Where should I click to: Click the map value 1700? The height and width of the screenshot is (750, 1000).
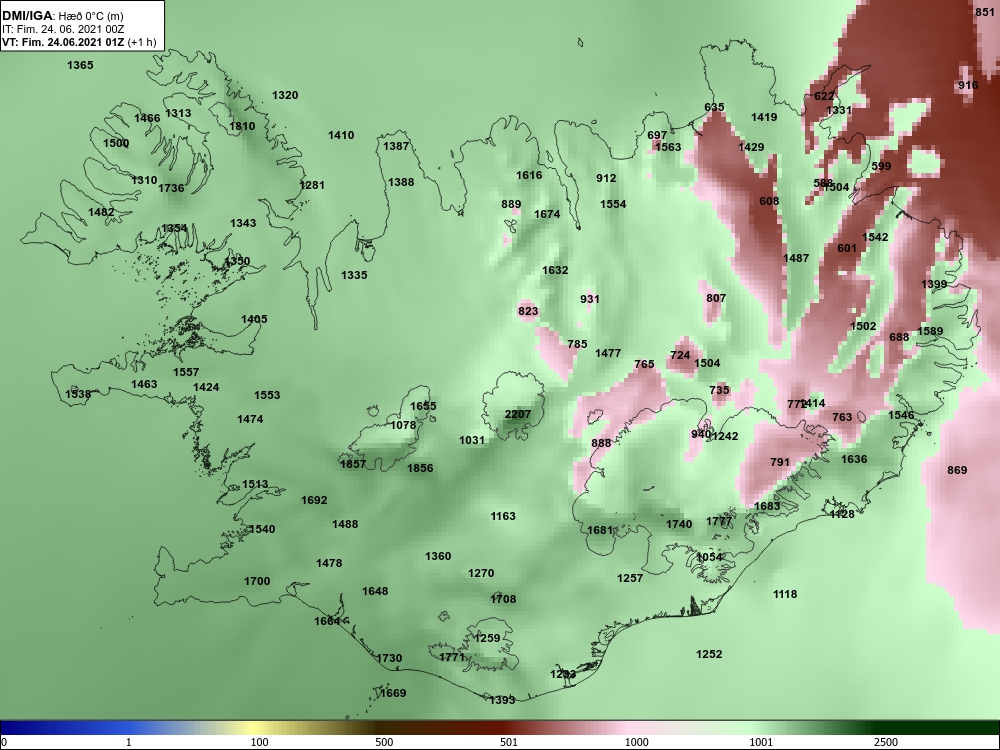click(x=257, y=581)
